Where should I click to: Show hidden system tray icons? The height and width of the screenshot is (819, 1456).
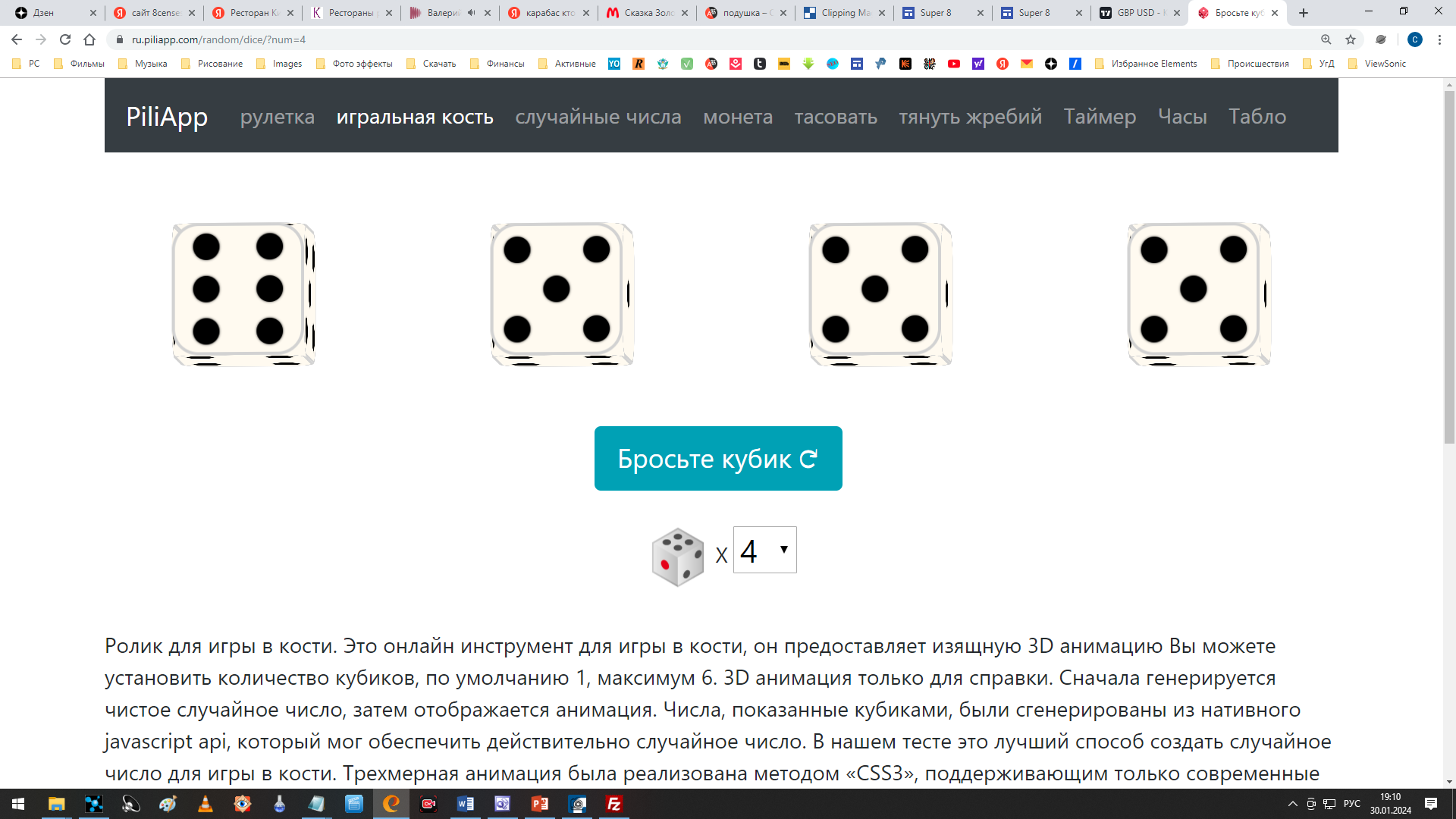coord(1293,804)
